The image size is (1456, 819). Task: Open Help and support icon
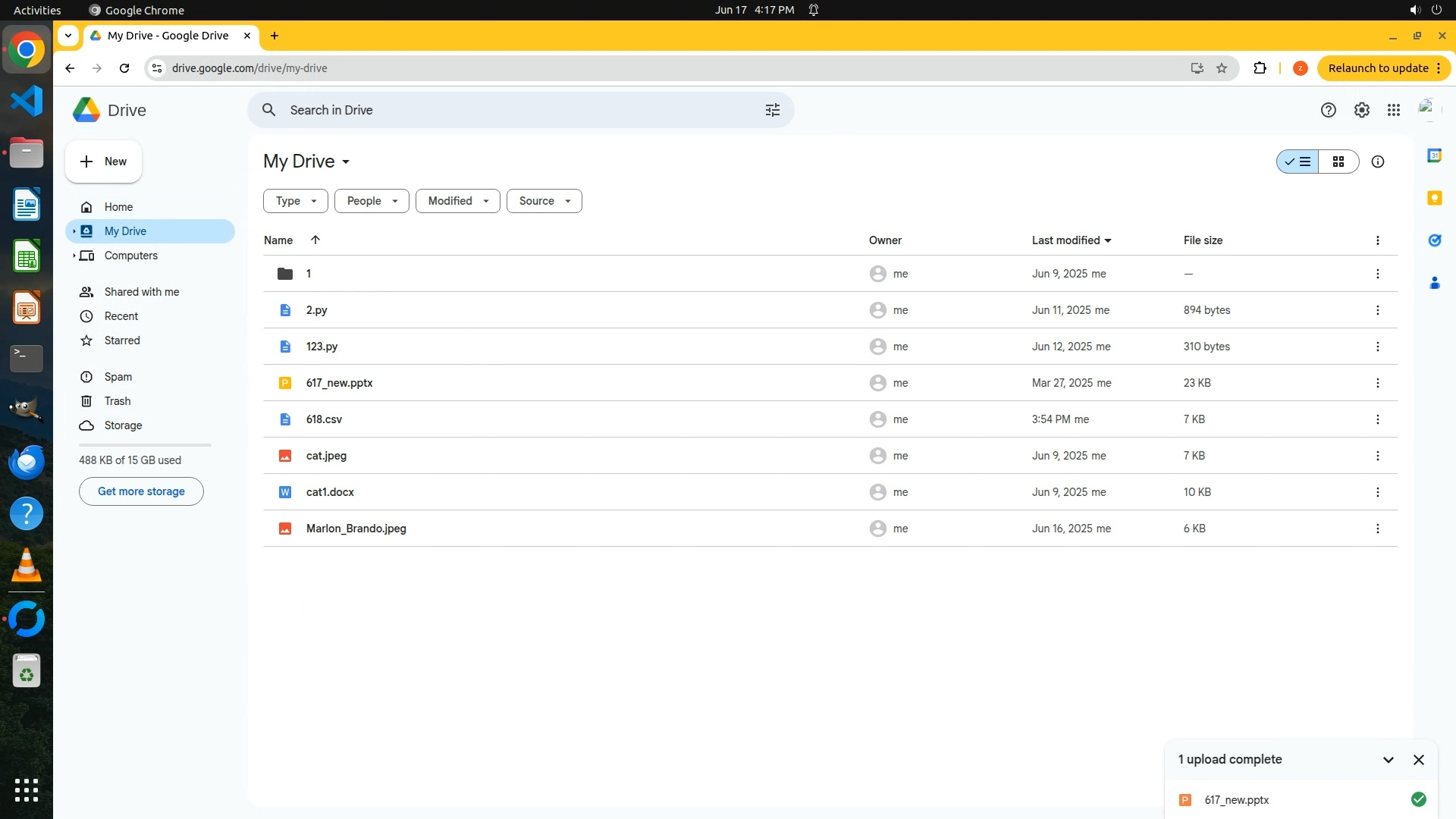pos(1328,110)
